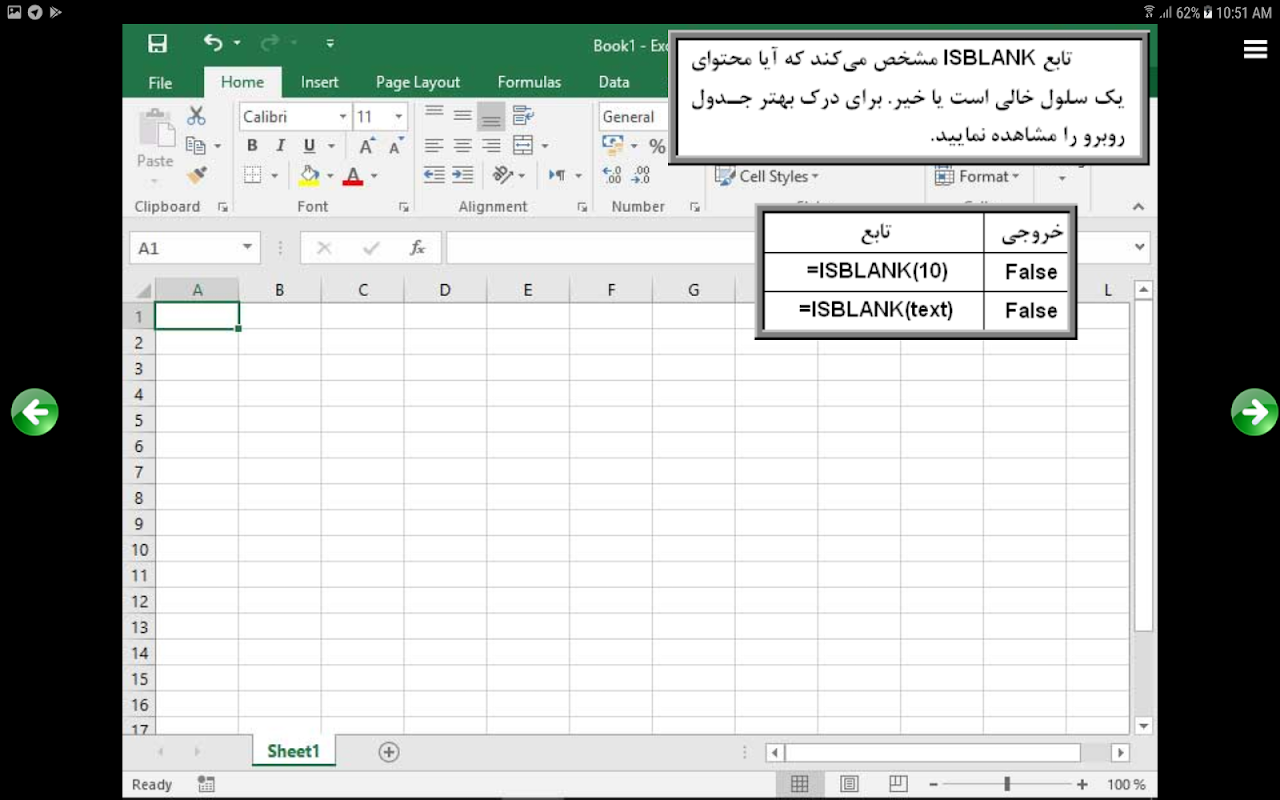The width and height of the screenshot is (1280, 800).
Task: Cut the selection with the scissors icon
Action: [196, 116]
